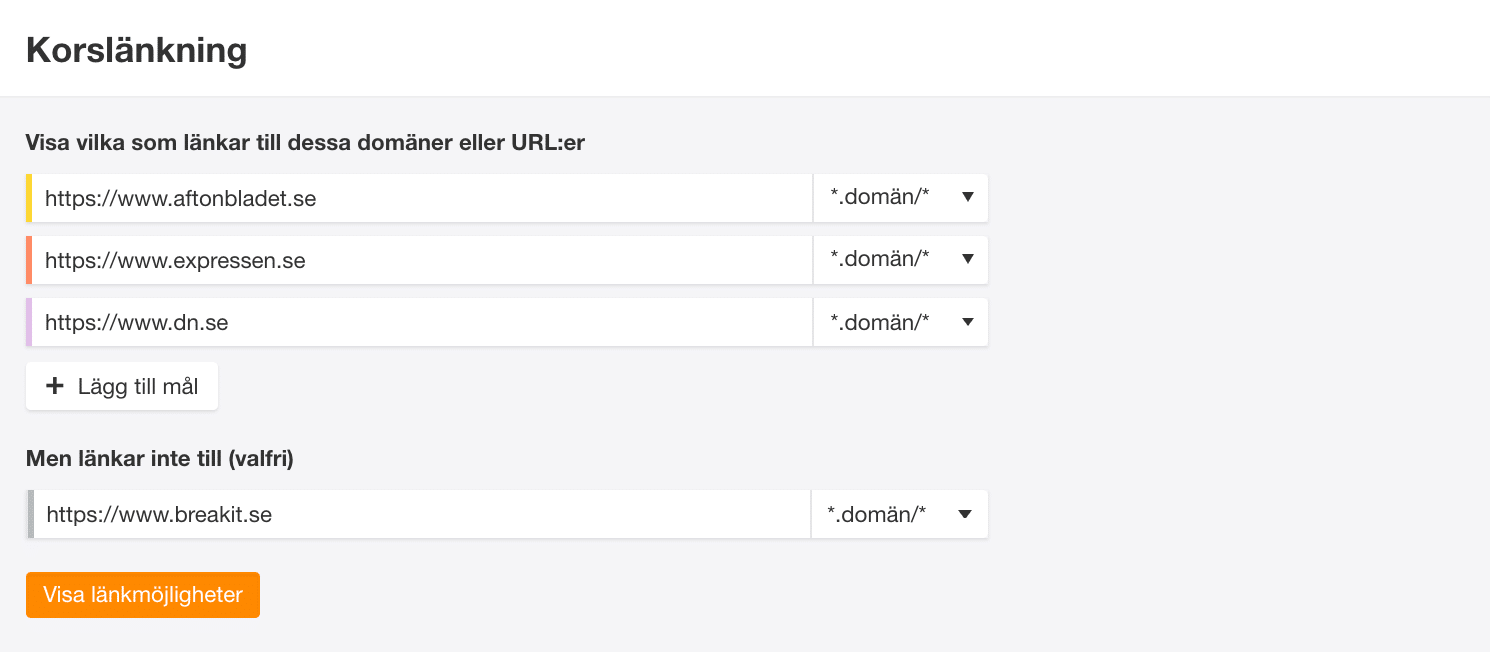Screen dimensions: 1490x652
Task: Click the dropdown arrow in the dn.se row
Action: pos(967,322)
